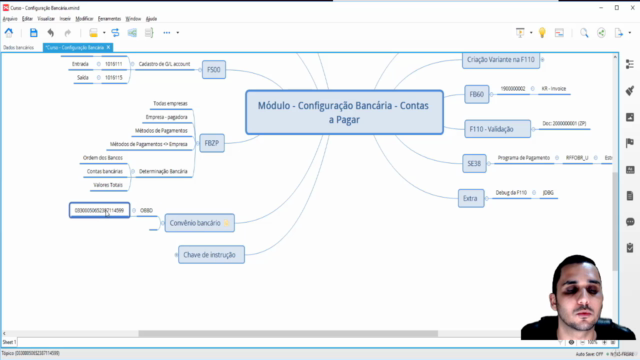
Task: Collapse the Extra branch
Action: click(x=487, y=199)
